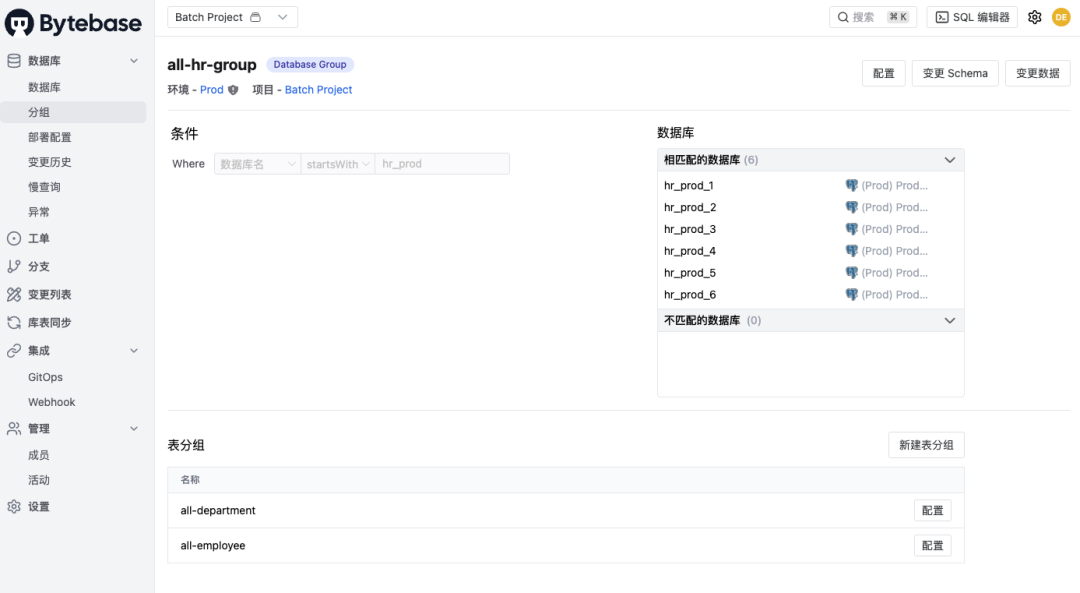Open the startsWith operator dropdown
The height and width of the screenshot is (593, 1080).
pyautogui.click(x=338, y=164)
